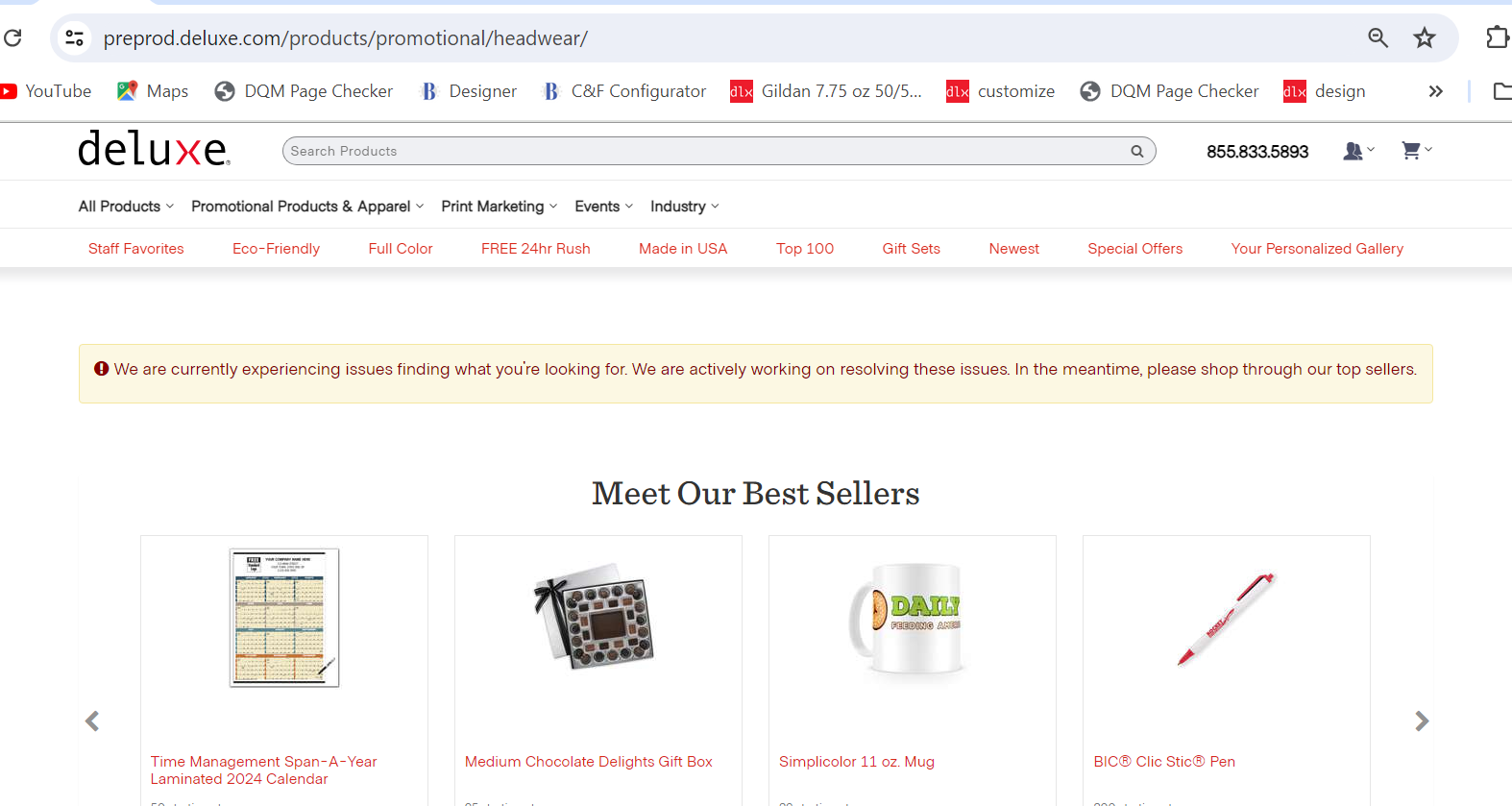Click the search magnifier icon in product search
The height and width of the screenshot is (806, 1512).
1136,151
